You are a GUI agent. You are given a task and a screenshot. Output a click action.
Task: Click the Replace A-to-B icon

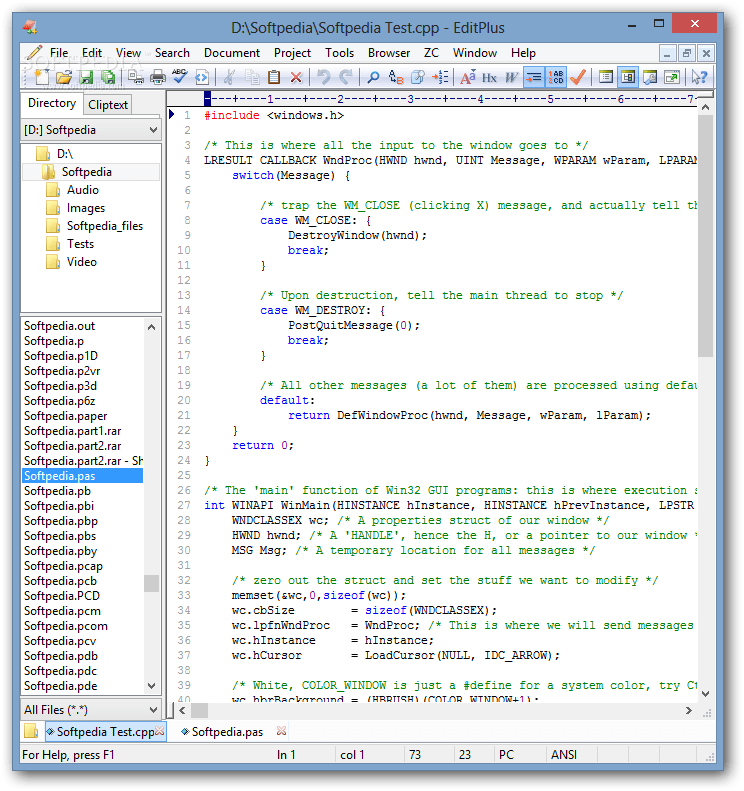tap(395, 77)
